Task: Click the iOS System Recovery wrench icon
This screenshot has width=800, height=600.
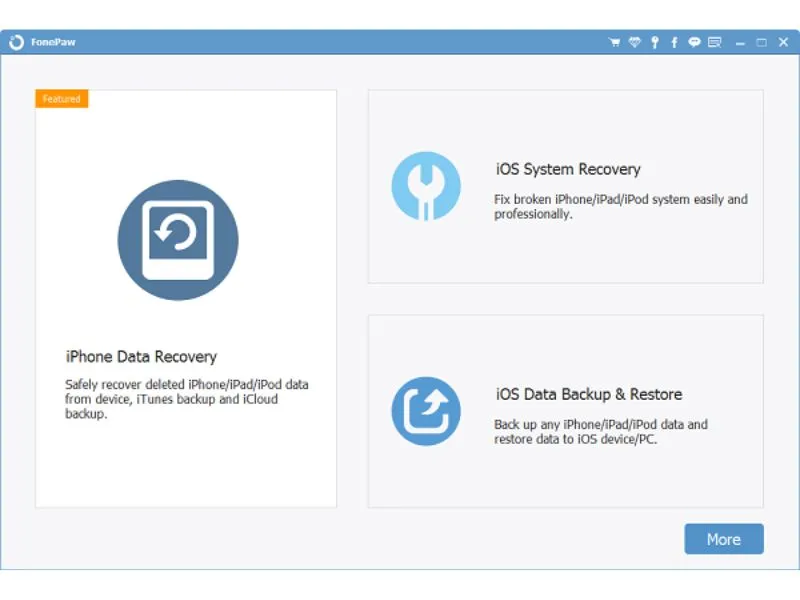Action: coord(426,186)
